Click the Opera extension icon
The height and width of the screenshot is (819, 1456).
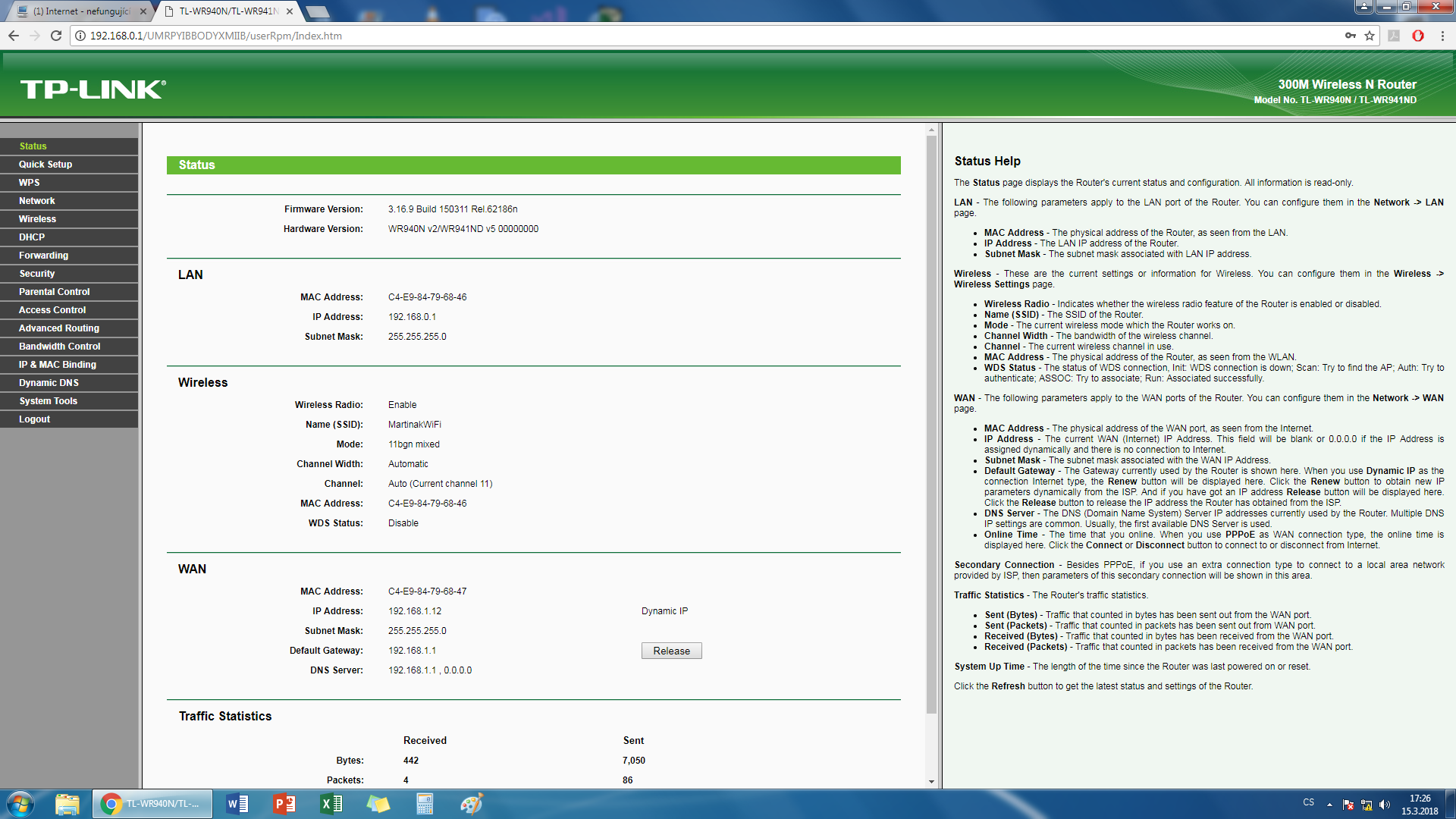[x=1418, y=36]
